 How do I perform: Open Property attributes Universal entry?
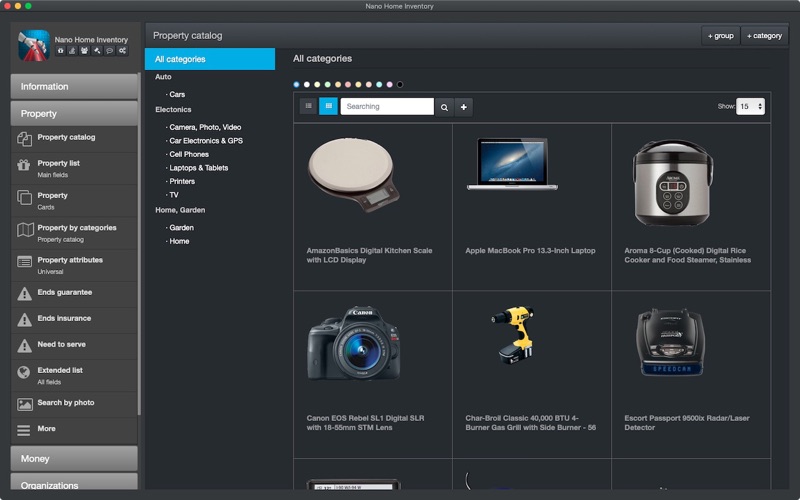74,265
